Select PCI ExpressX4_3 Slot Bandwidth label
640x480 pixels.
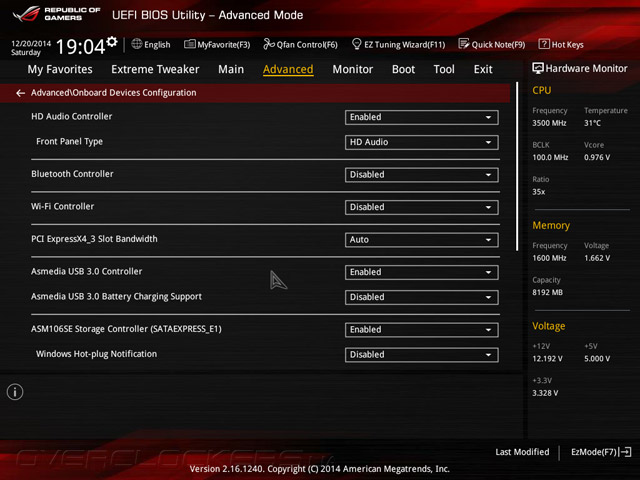click(x=94, y=239)
